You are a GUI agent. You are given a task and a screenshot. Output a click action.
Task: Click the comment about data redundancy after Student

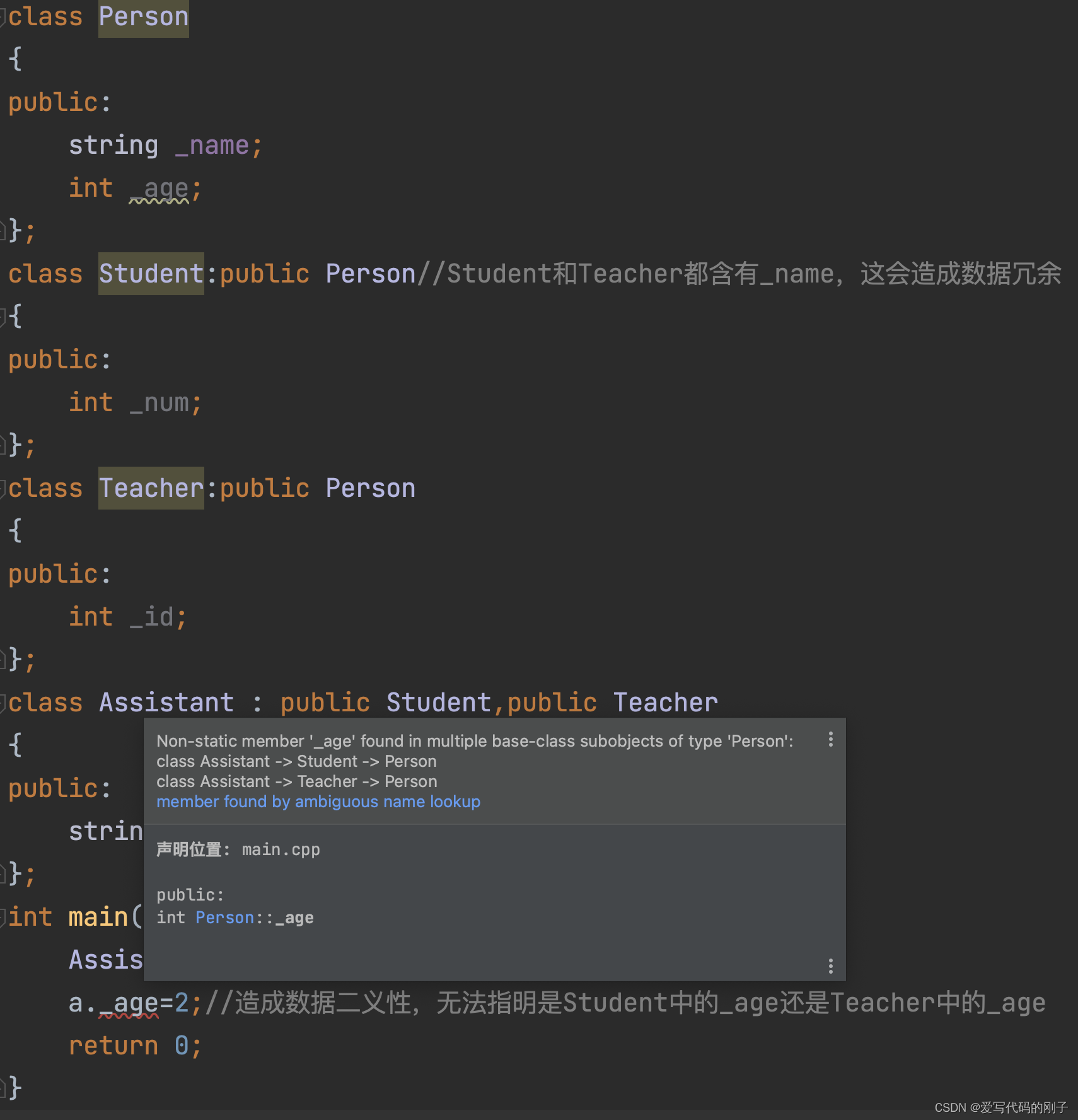[739, 274]
